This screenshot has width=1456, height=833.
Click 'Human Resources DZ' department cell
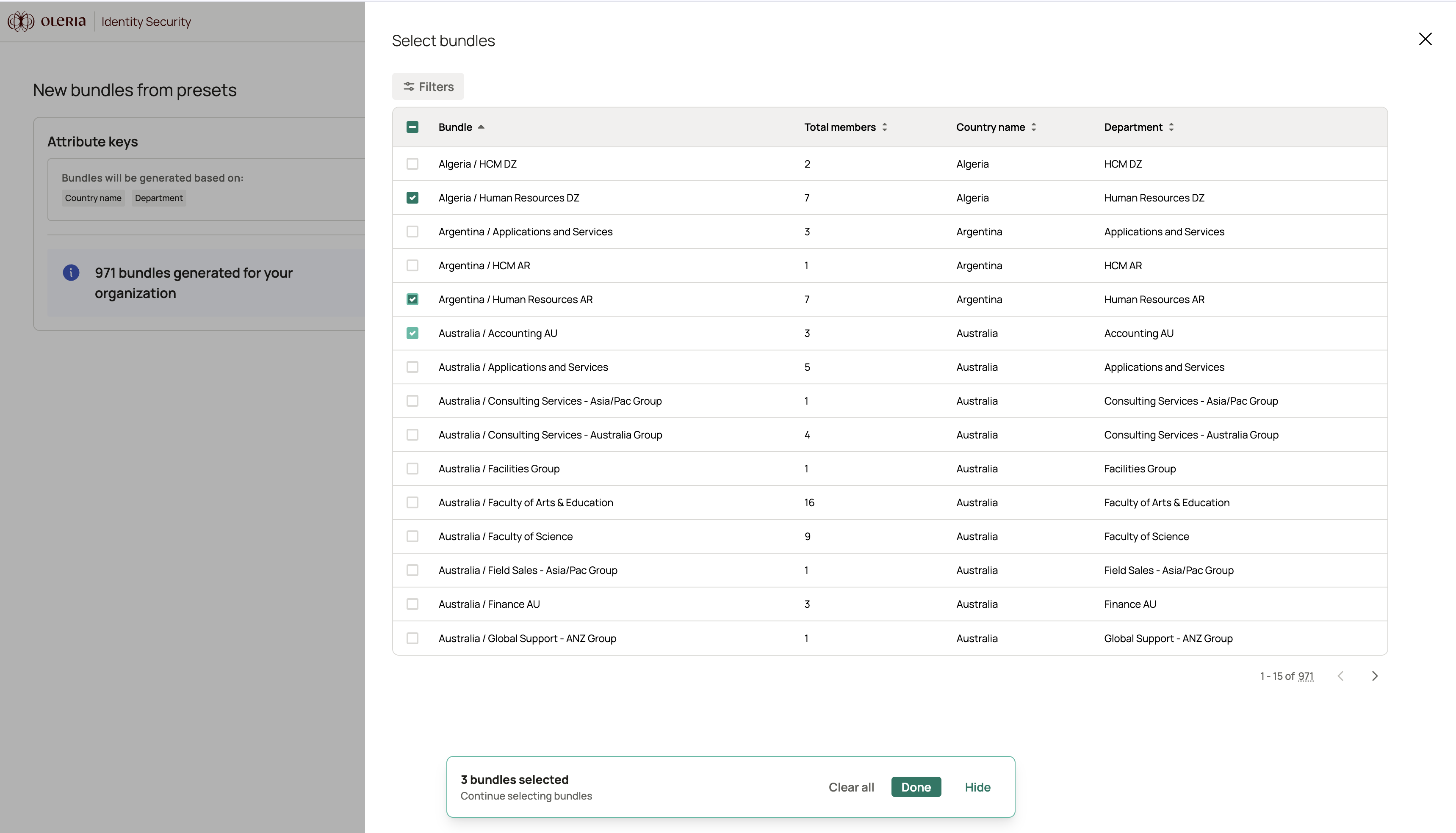(1154, 198)
